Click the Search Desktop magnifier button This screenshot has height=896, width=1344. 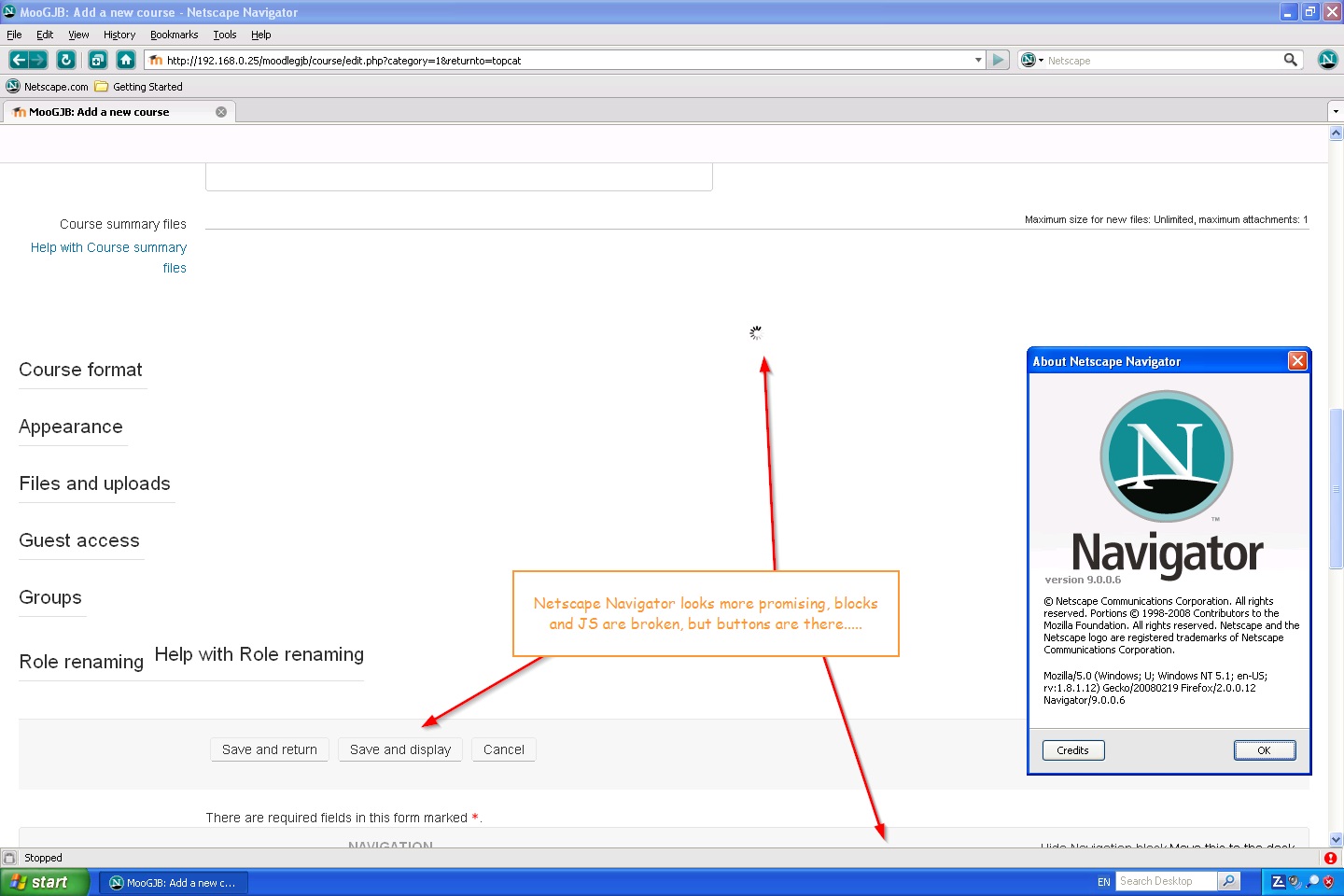(x=1229, y=881)
